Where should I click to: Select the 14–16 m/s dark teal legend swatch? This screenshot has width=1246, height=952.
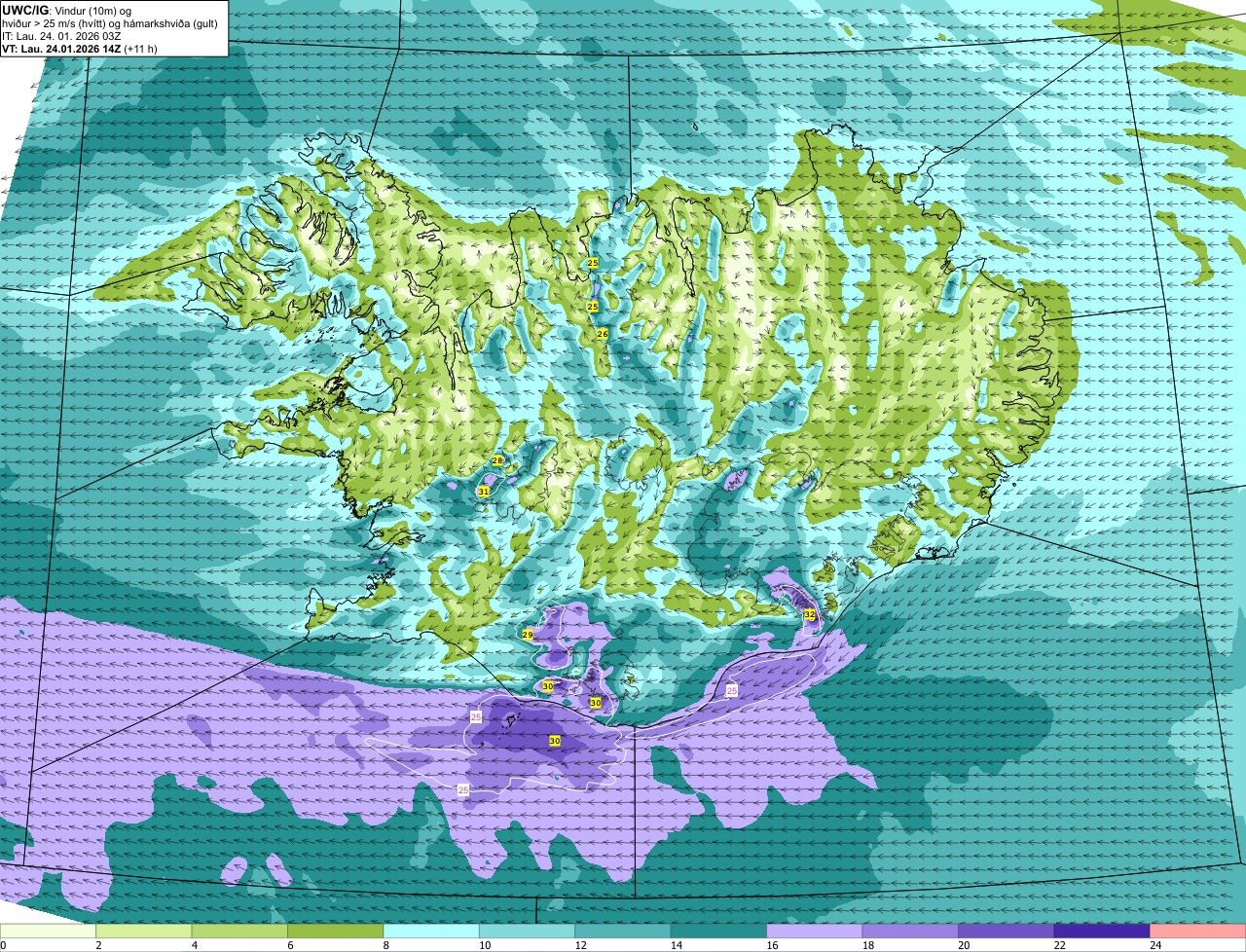719,931
